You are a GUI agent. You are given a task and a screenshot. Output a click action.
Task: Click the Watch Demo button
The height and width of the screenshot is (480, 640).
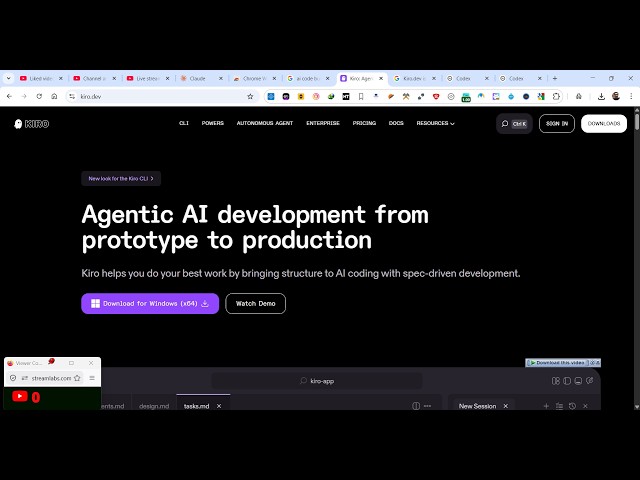pos(256,303)
